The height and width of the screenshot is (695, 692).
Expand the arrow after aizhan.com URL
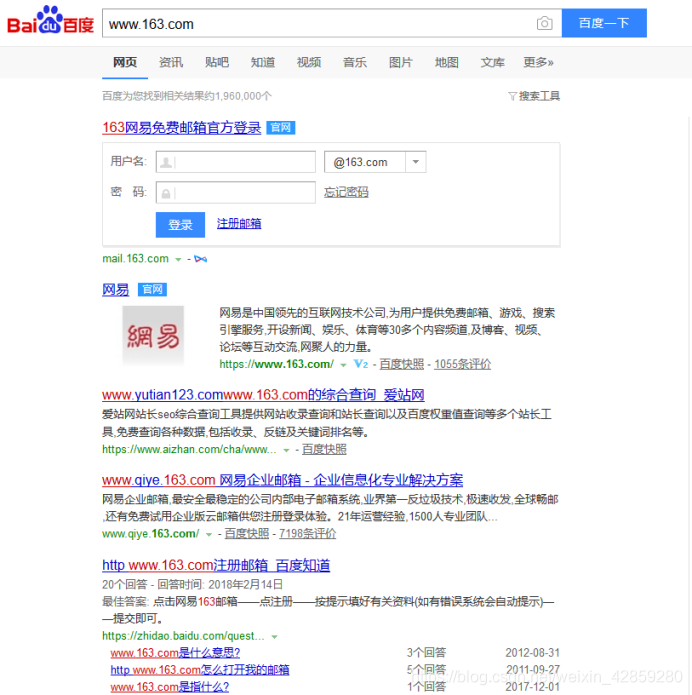click(x=286, y=450)
